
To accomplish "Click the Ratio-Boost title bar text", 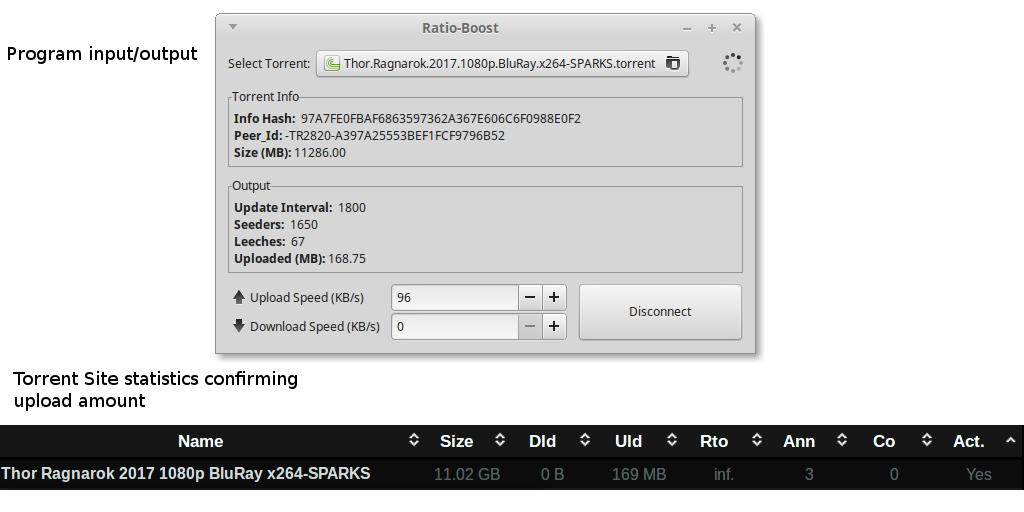I will [x=460, y=28].
